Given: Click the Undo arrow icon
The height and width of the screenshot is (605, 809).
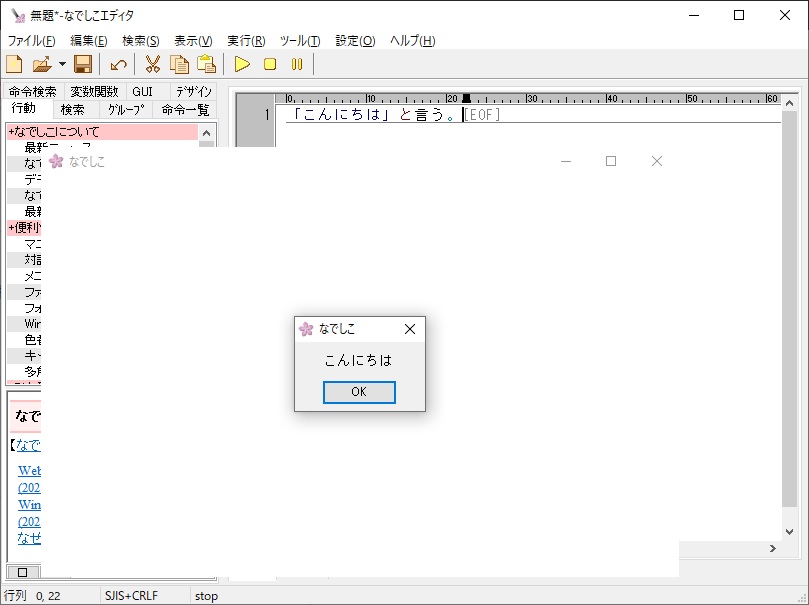Looking at the screenshot, I should [x=118, y=65].
